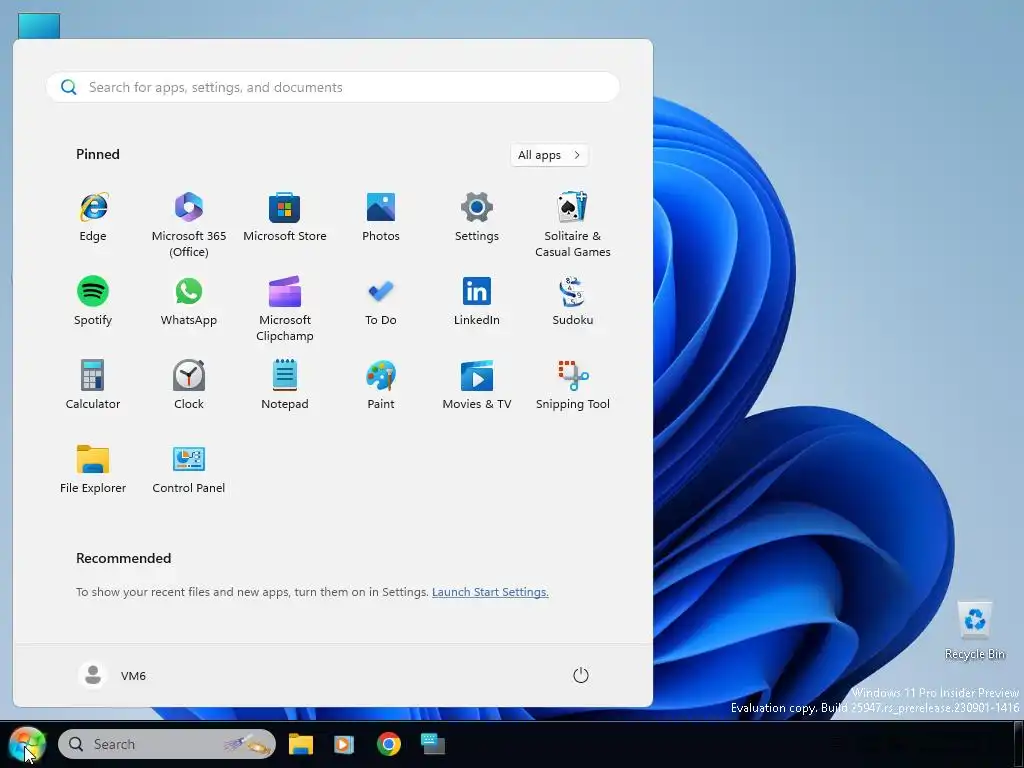The width and height of the screenshot is (1024, 768).
Task: Open the Edge pinned app
Action: pos(93,217)
